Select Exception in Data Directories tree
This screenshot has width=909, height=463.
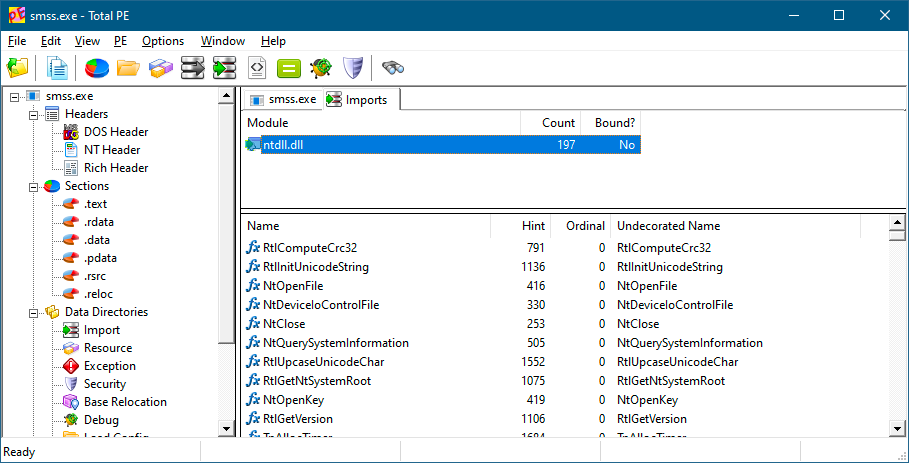[109, 366]
